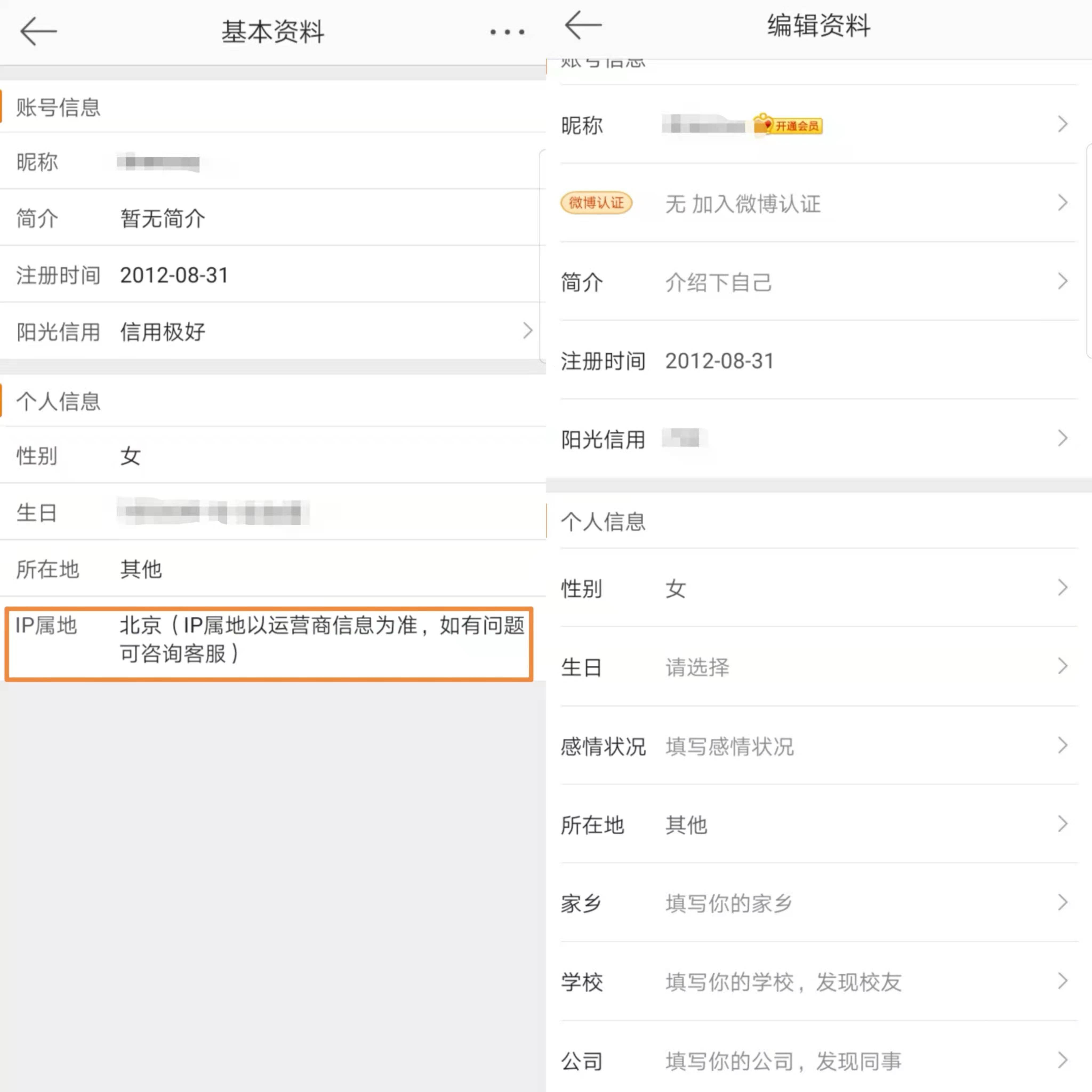Click 其他 location value in 基本资料
The image size is (1092, 1092).
click(x=141, y=569)
